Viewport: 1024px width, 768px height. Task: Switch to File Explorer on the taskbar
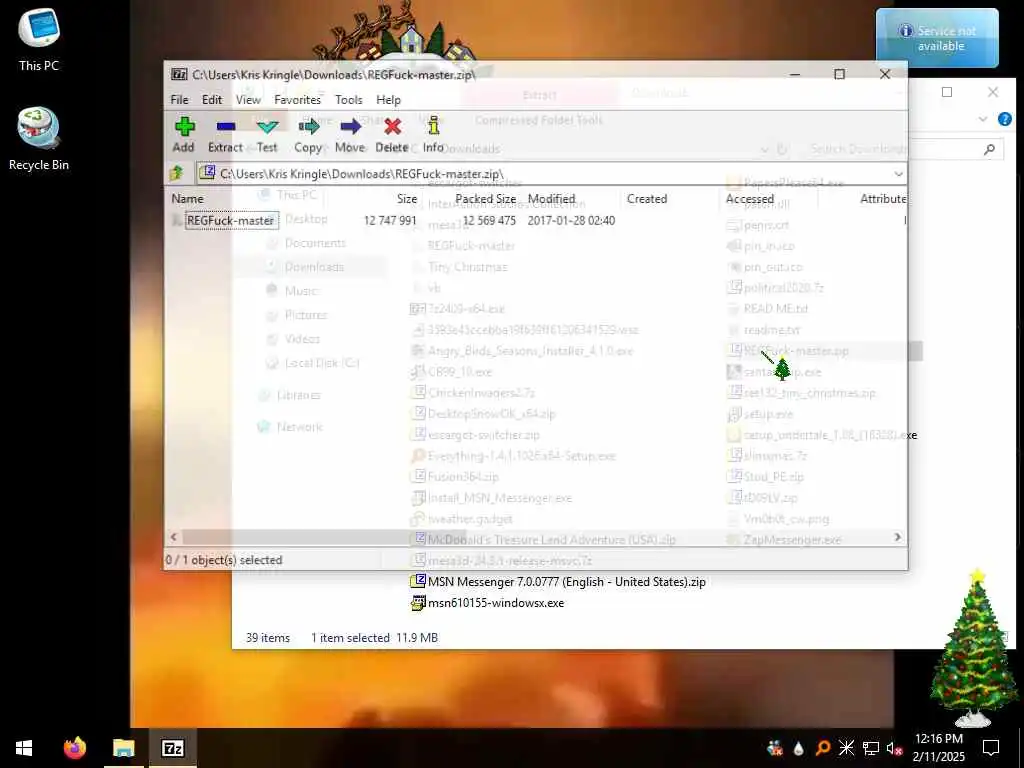(x=123, y=748)
